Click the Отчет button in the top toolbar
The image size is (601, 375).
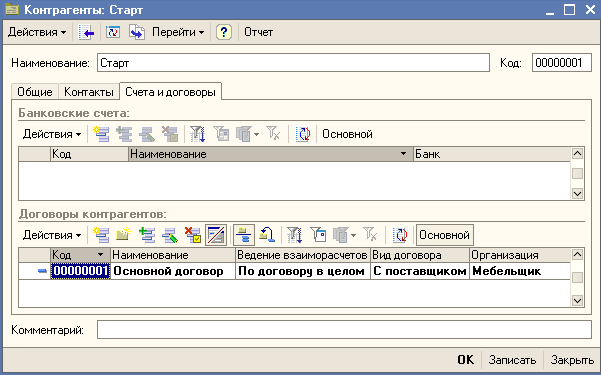(x=258, y=32)
